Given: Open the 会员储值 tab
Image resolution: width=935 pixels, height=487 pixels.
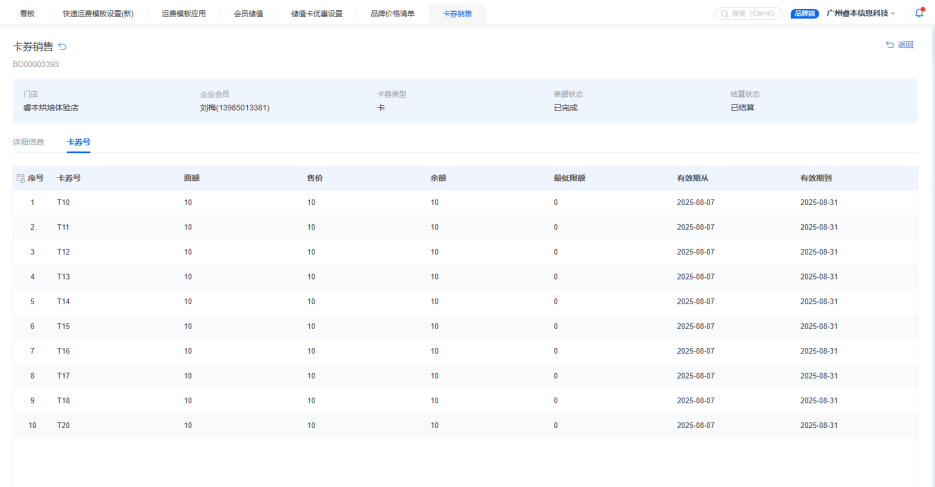Looking at the screenshot, I should click(248, 14).
